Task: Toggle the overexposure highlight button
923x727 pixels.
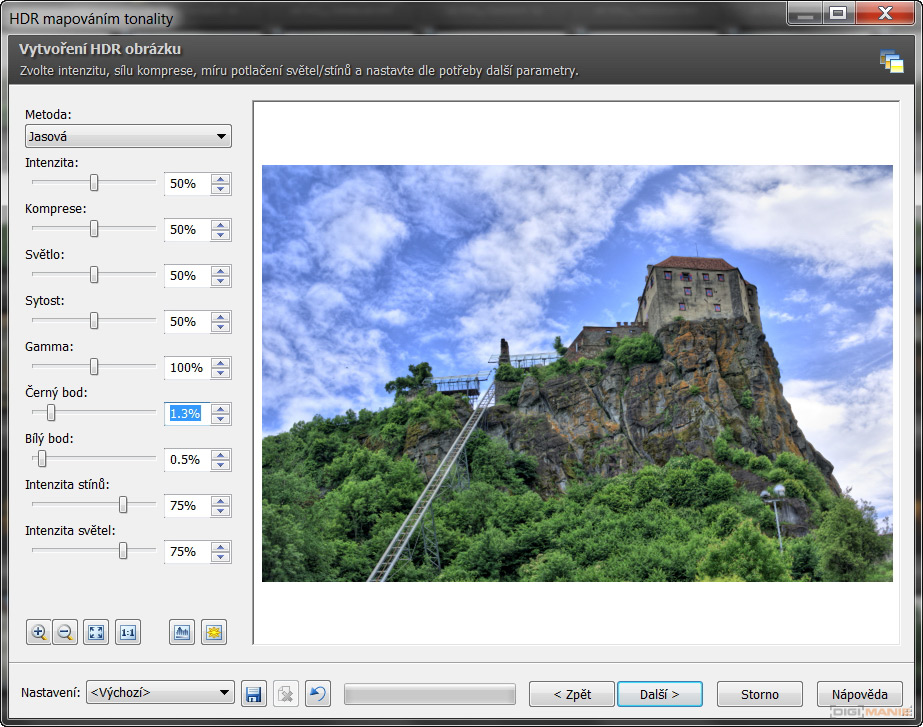Action: click(213, 632)
